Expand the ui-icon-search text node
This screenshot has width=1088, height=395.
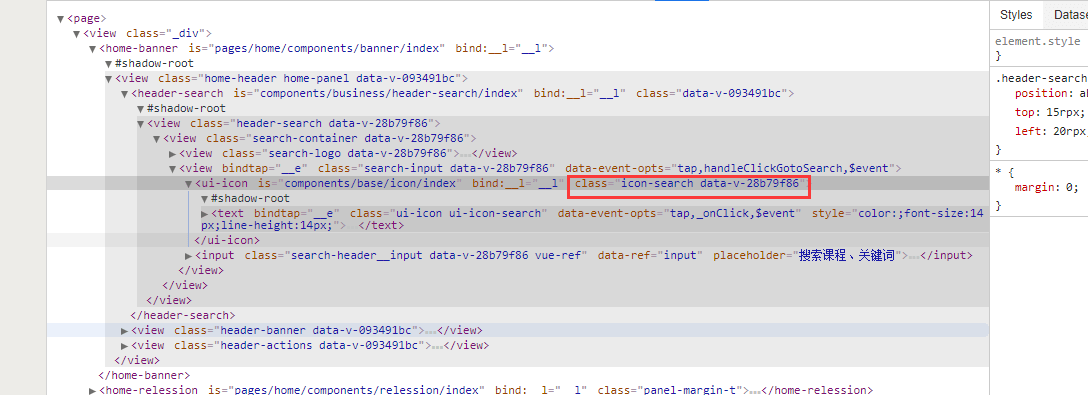point(205,214)
